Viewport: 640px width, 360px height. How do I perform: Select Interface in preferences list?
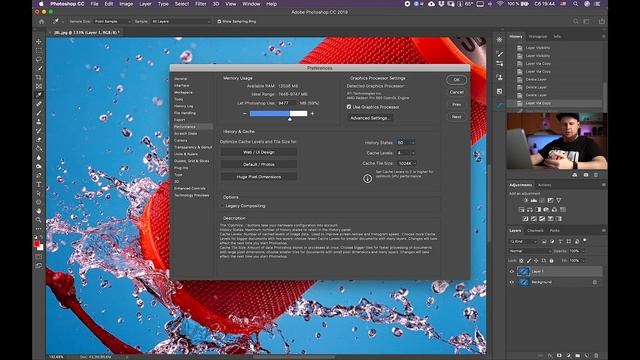pyautogui.click(x=182, y=85)
